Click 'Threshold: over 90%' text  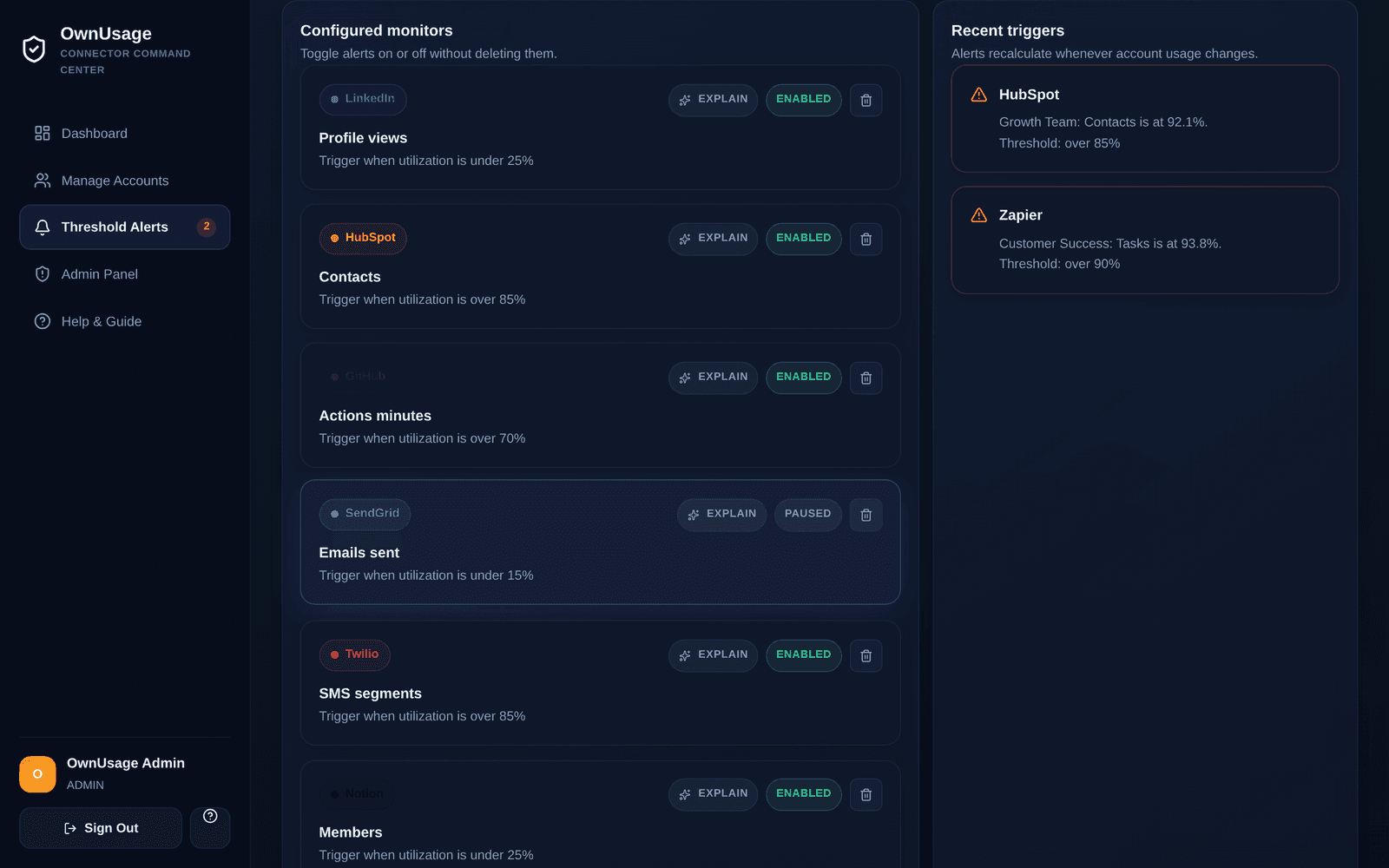1059,264
